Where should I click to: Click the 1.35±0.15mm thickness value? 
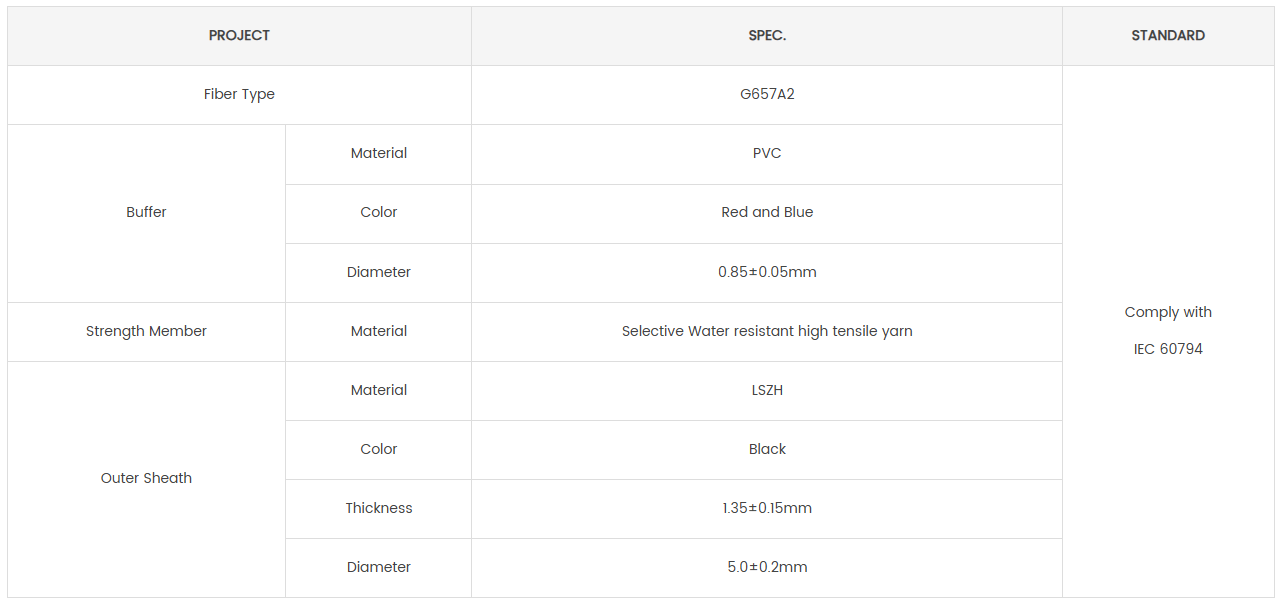coord(767,508)
